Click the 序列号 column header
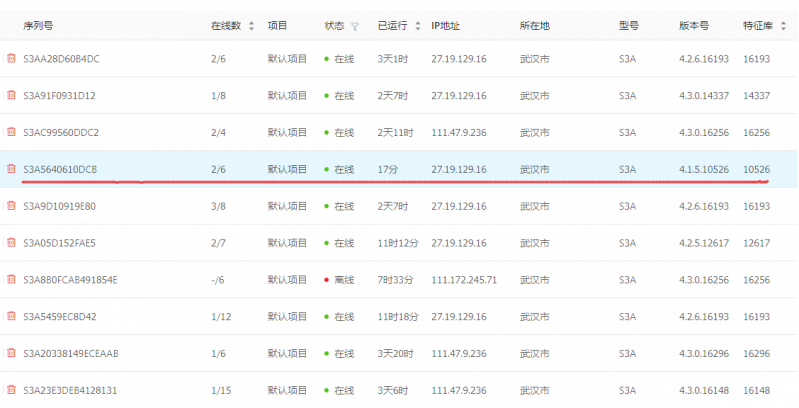 pyautogui.click(x=37, y=25)
